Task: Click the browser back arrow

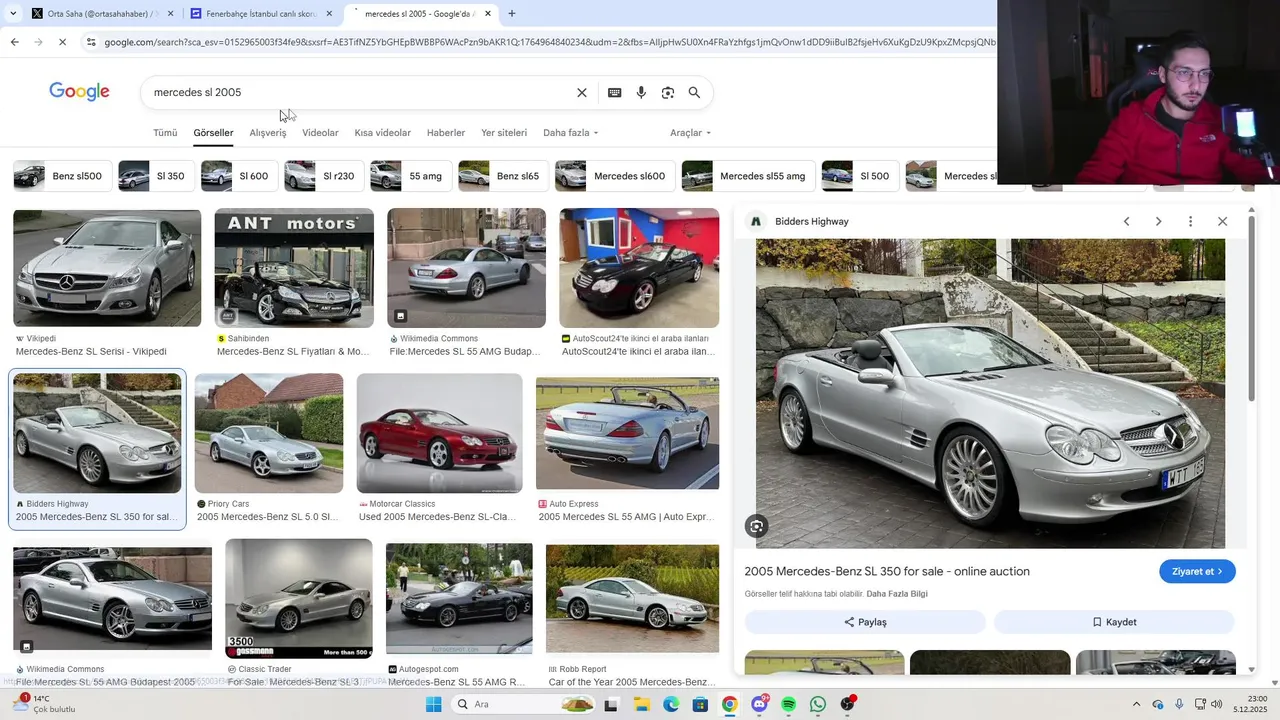Action: [x=14, y=42]
